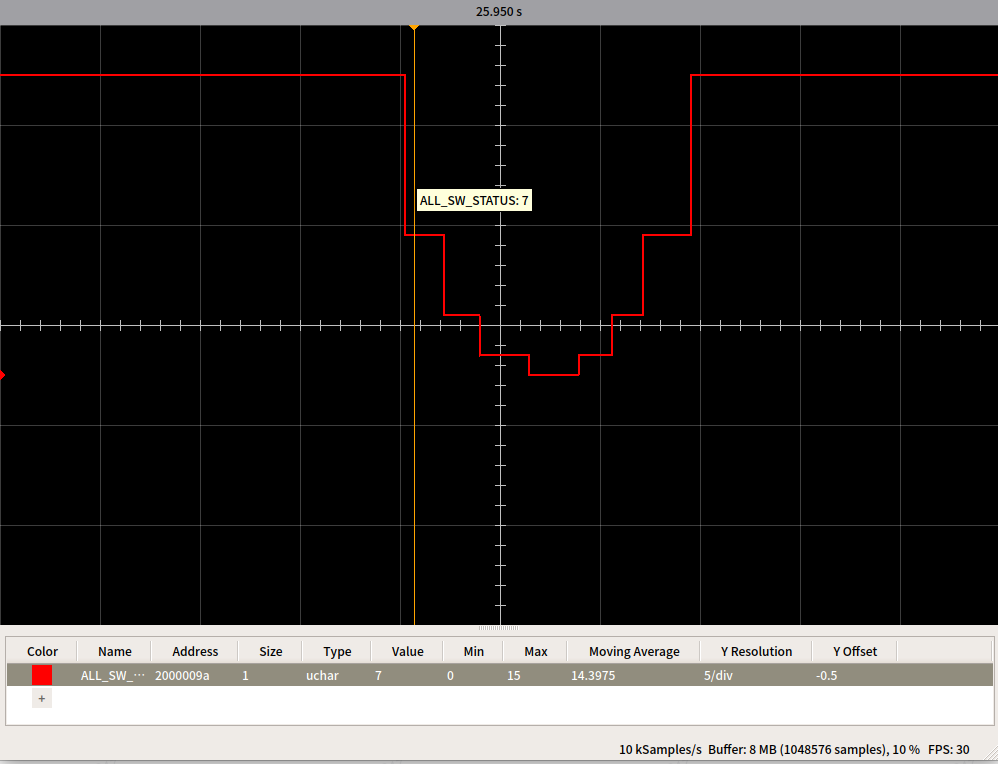Click the ALL_SW_STATUS: 7 tooltip label
Viewport: 998px width, 764px height.
pyautogui.click(x=474, y=201)
